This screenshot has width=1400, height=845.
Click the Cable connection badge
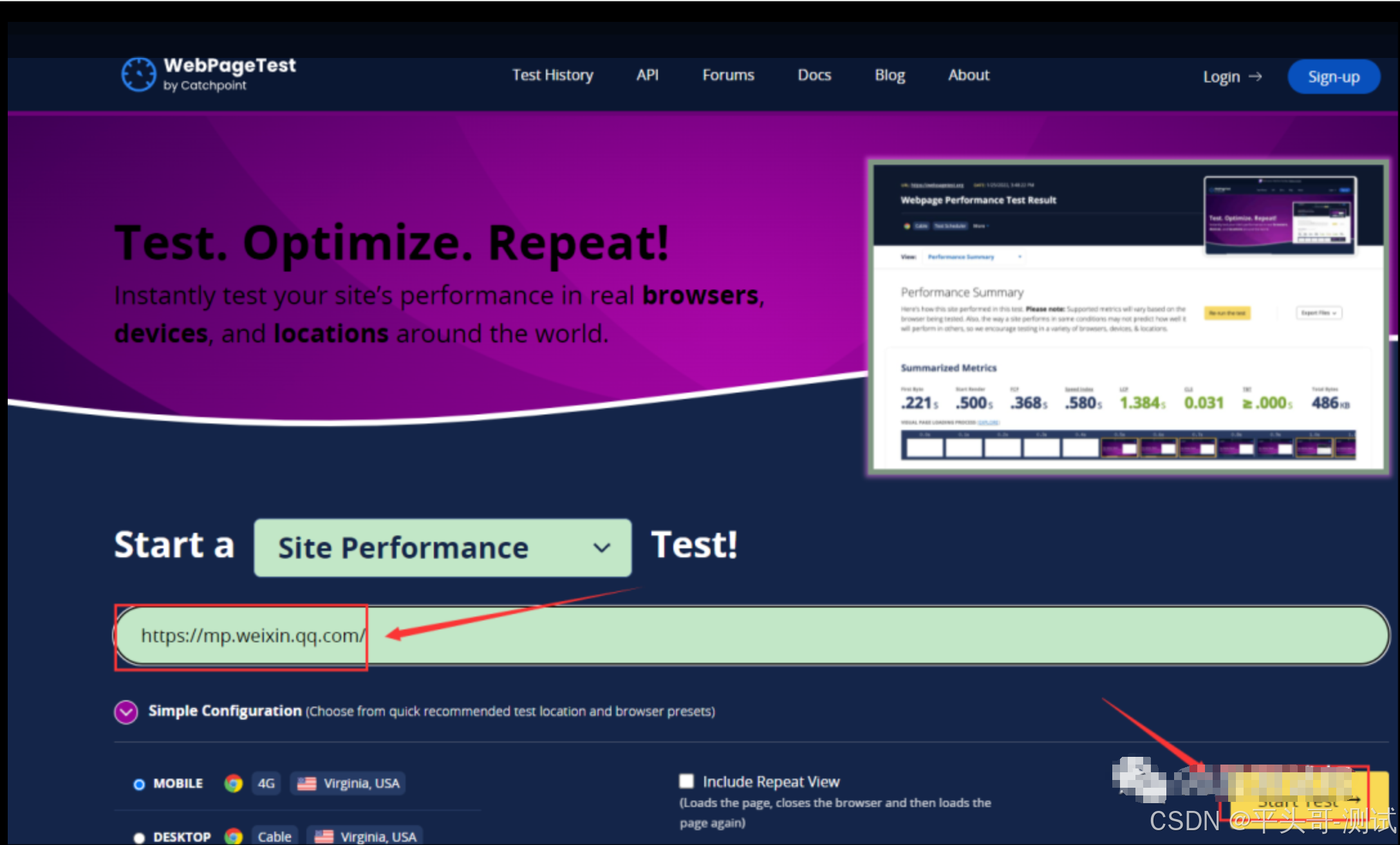pyautogui.click(x=275, y=836)
